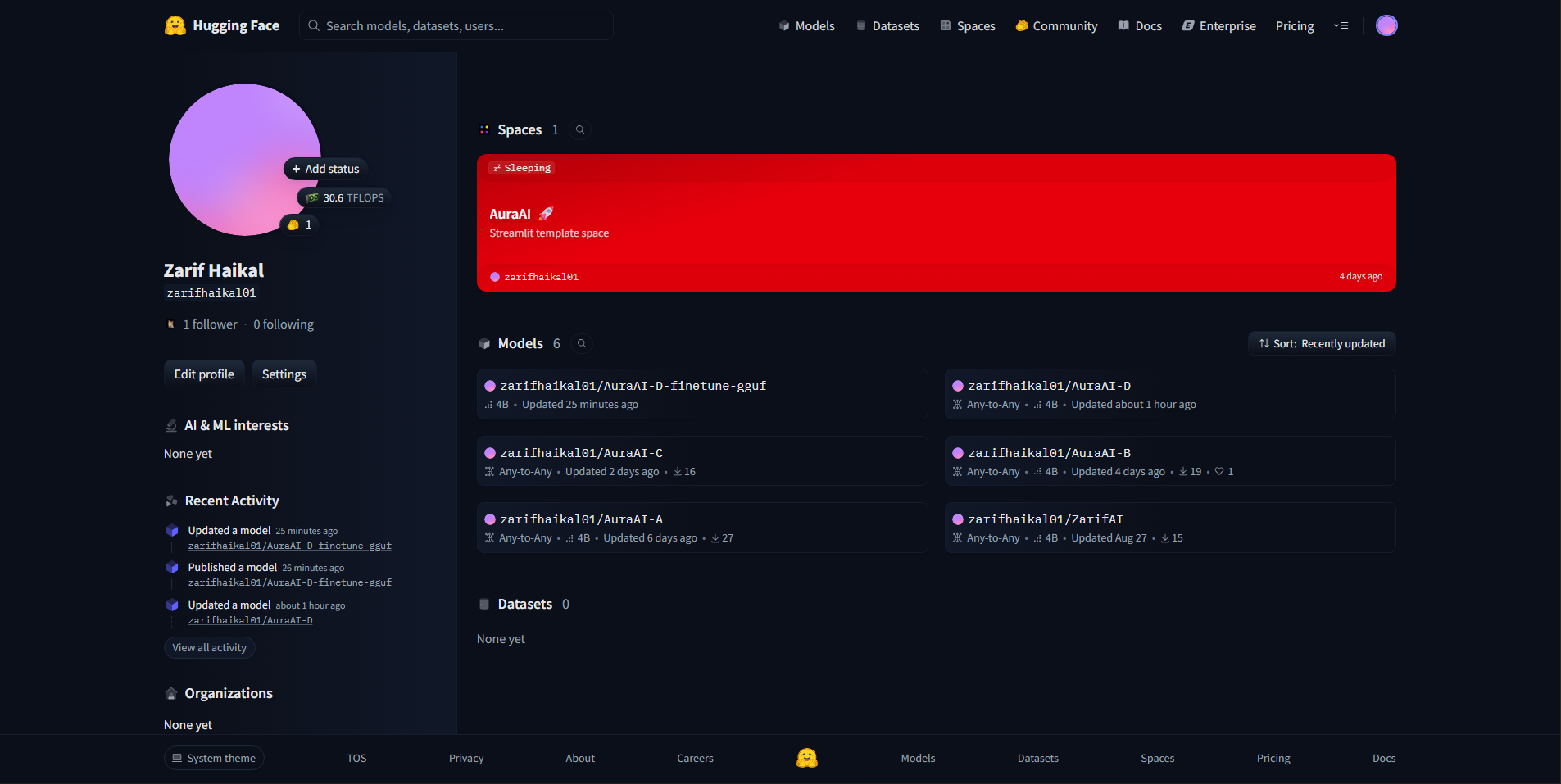Open the System theme selector
1561x784 pixels.
214,758
